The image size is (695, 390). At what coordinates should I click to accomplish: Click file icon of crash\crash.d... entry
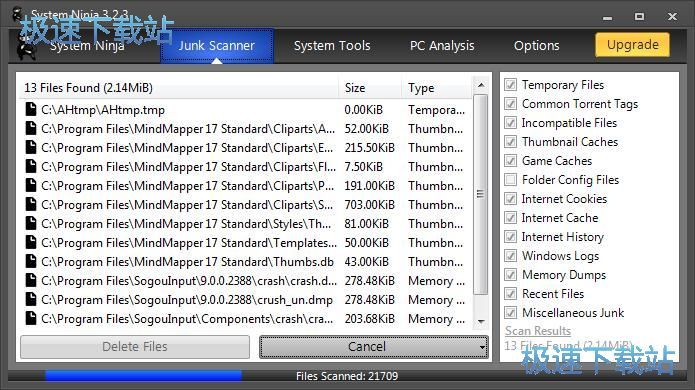31,281
